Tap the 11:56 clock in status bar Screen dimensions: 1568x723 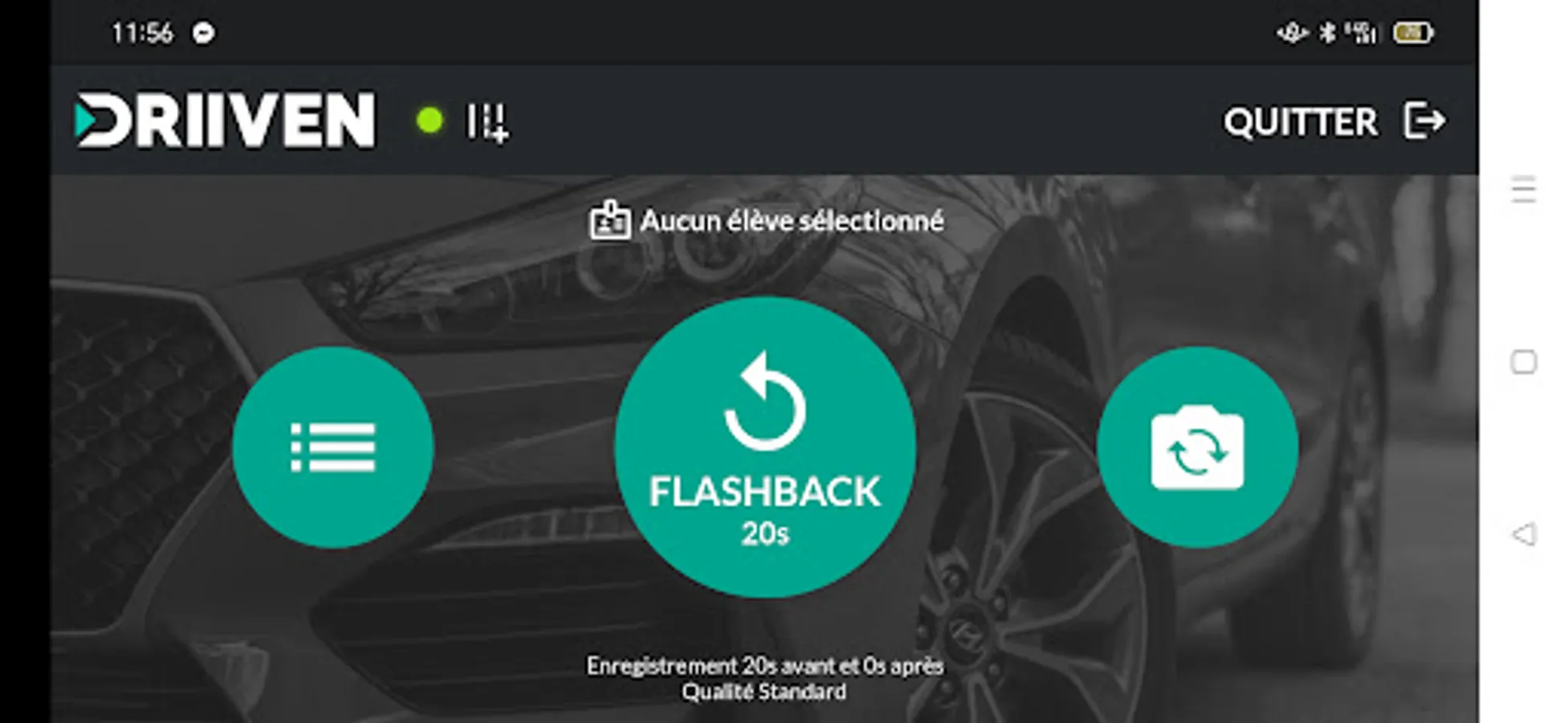click(142, 33)
